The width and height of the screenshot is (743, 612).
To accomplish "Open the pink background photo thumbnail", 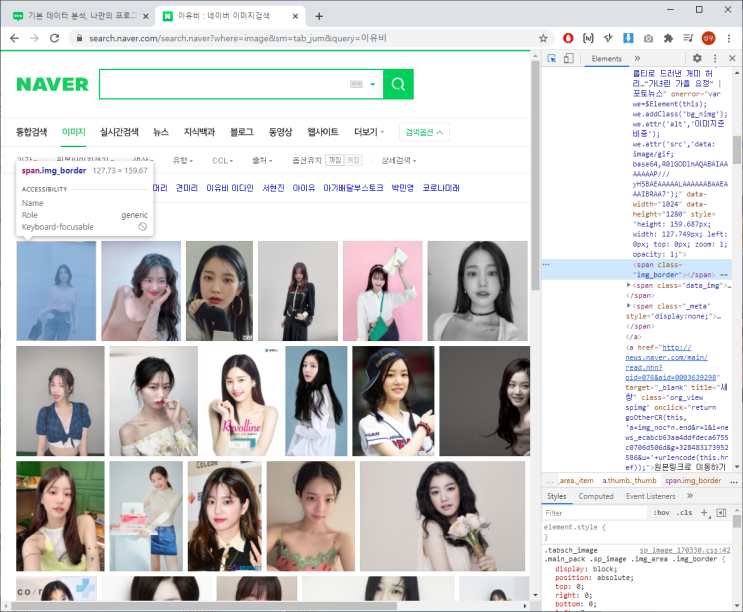I will (x=382, y=291).
